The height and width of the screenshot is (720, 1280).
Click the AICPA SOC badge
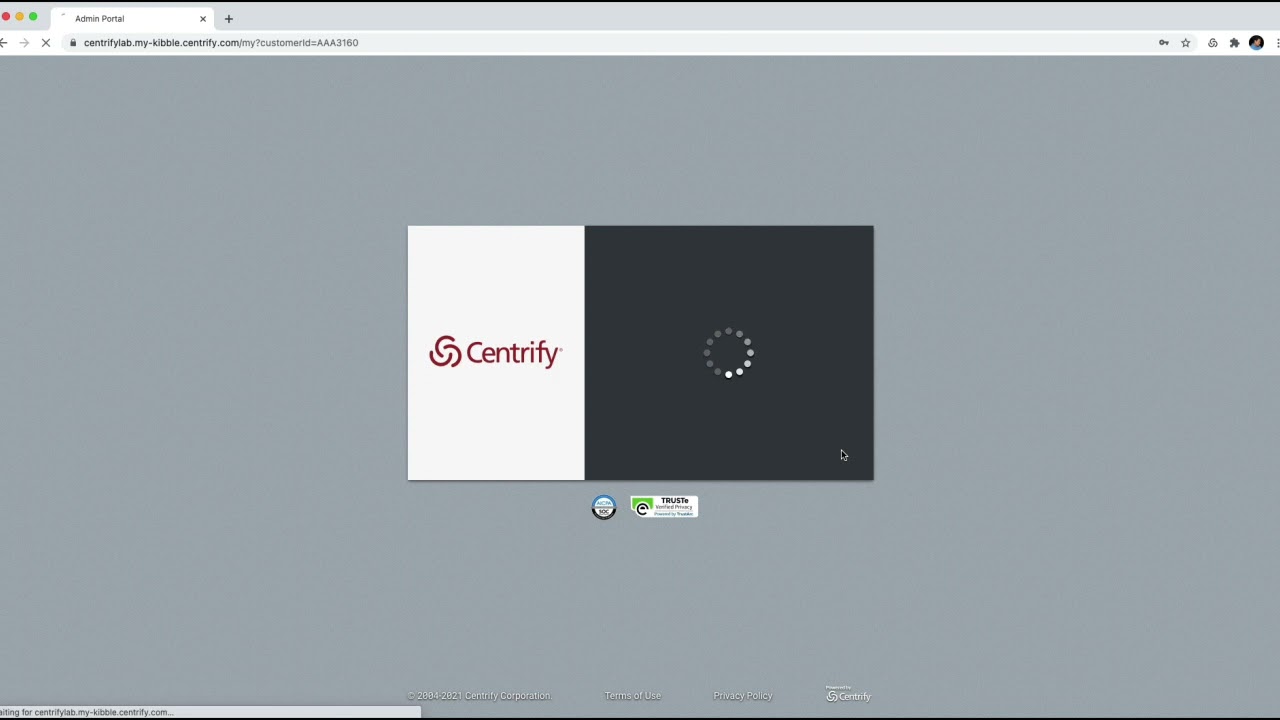click(604, 507)
